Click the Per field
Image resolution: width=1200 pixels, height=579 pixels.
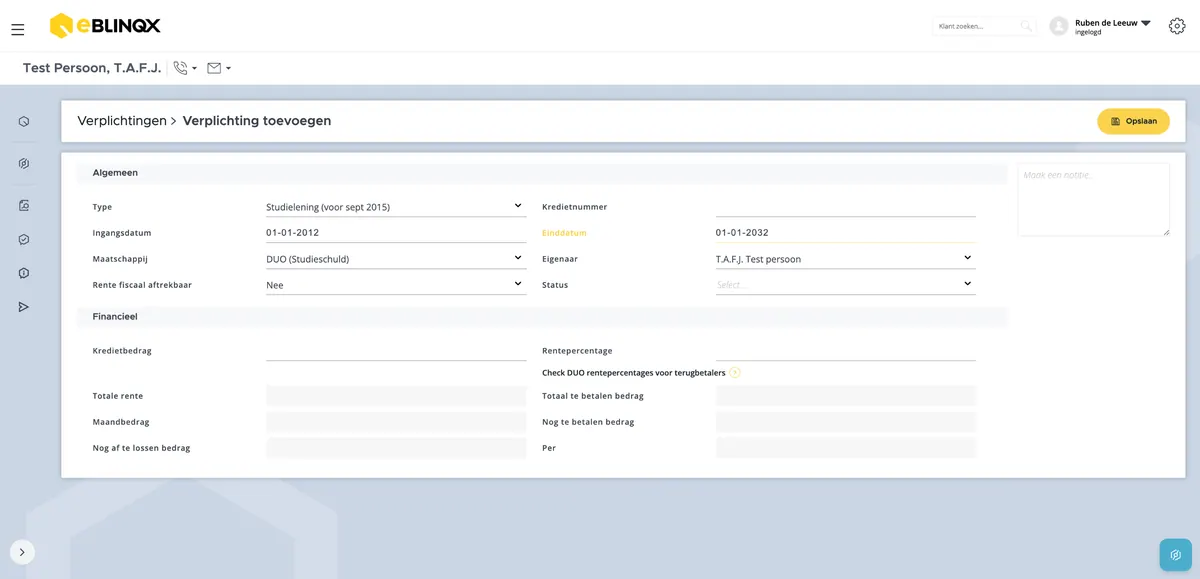[846, 448]
